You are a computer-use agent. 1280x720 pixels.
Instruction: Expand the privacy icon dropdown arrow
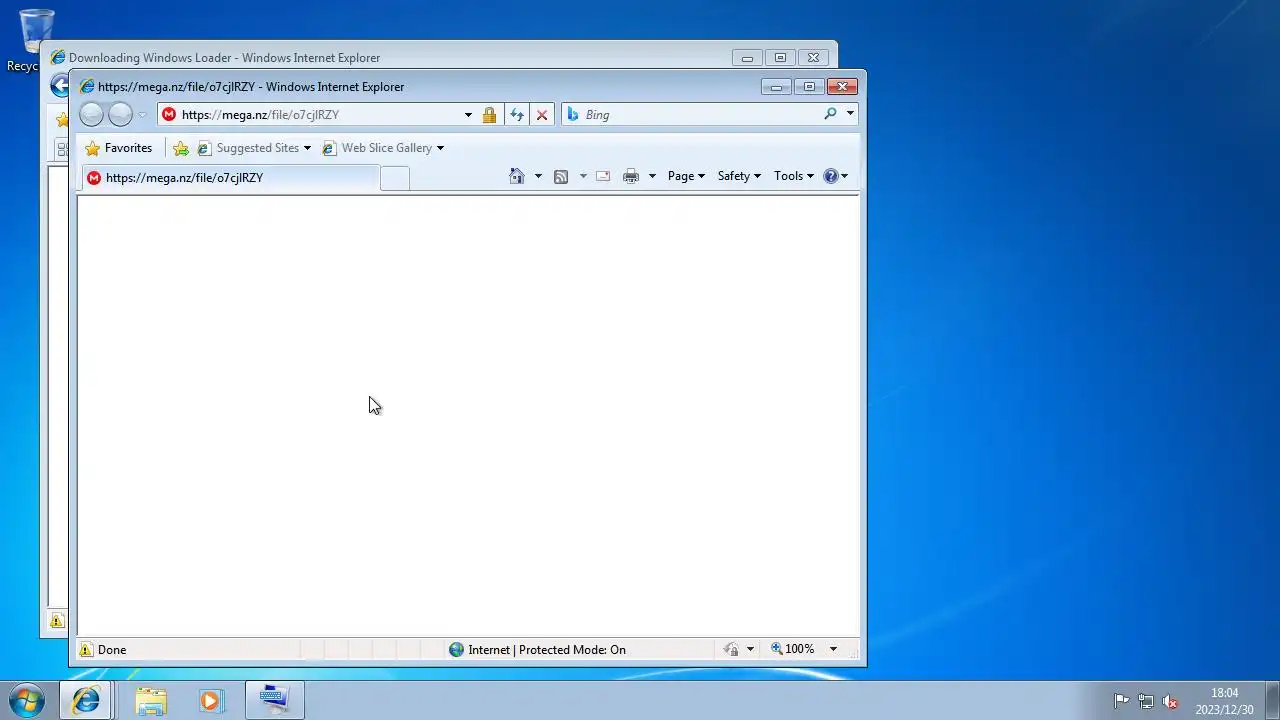(x=750, y=650)
